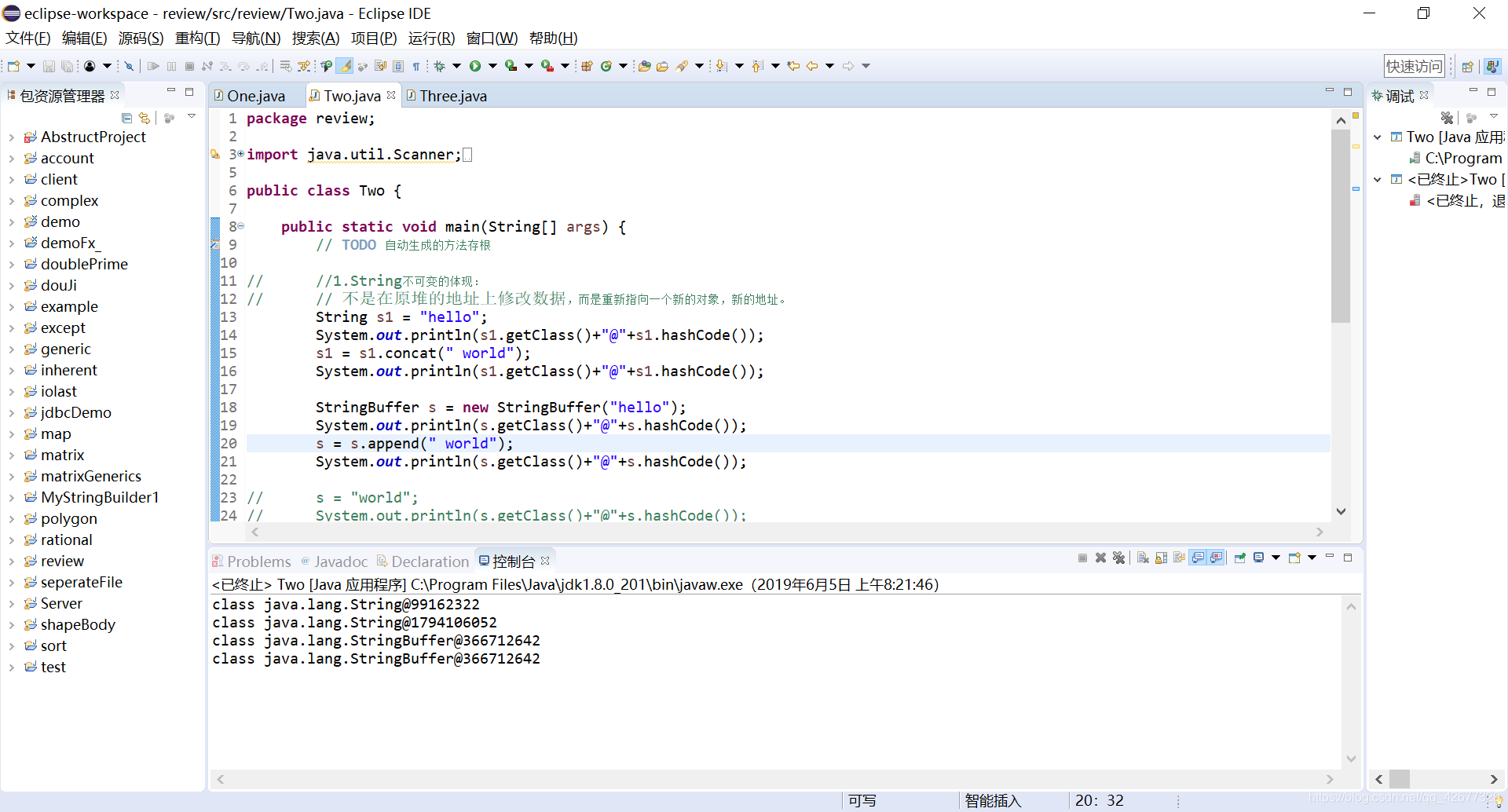This screenshot has height=812, width=1508.
Task: Open the New wizard dropdown arrow
Action: coord(31,66)
